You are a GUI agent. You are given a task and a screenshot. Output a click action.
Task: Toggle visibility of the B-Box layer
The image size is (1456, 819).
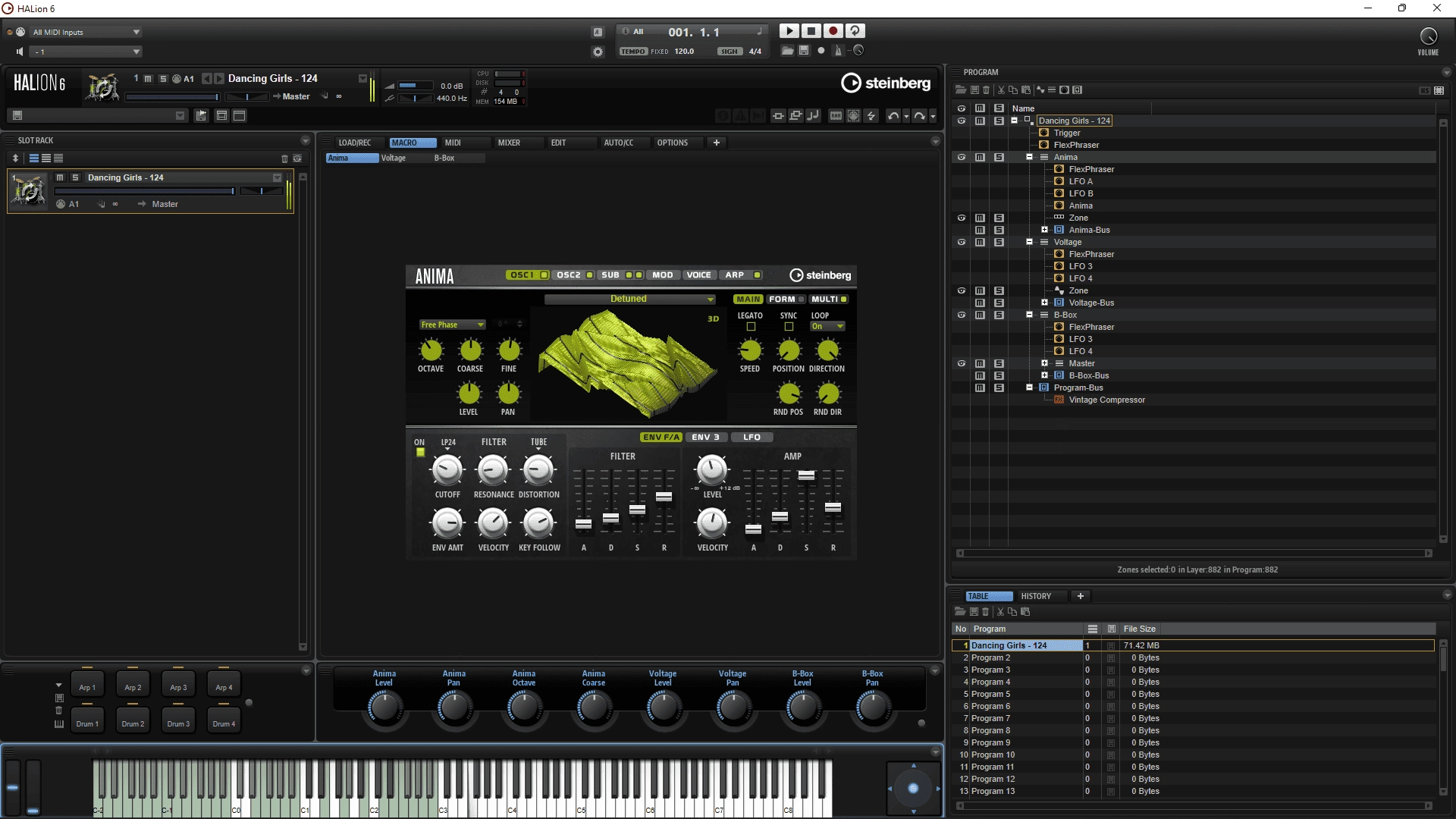pos(962,315)
